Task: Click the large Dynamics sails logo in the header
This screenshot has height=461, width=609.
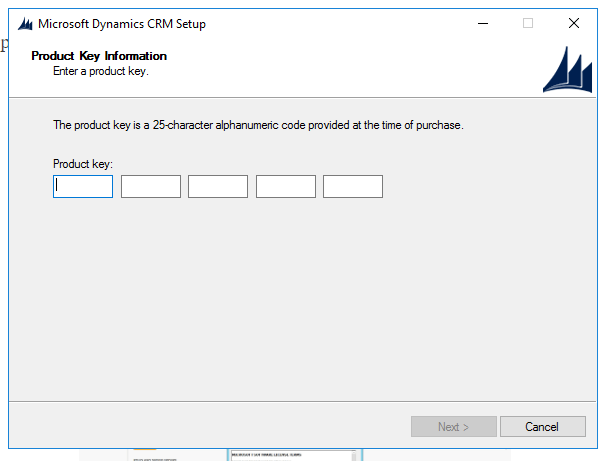Action: click(x=567, y=70)
